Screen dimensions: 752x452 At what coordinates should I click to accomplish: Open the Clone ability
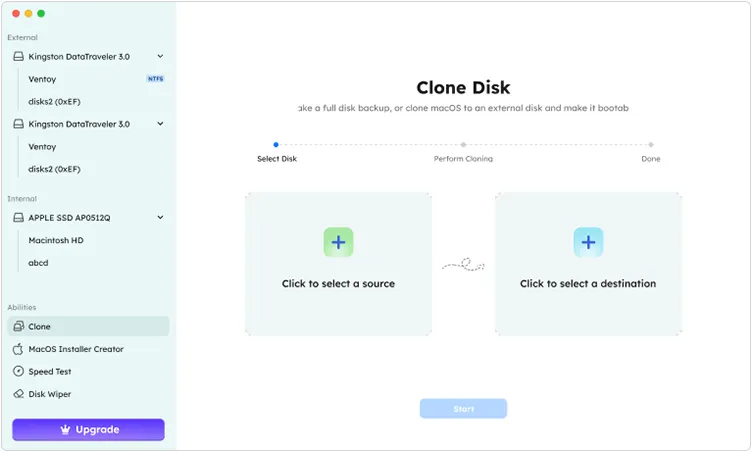click(88, 326)
